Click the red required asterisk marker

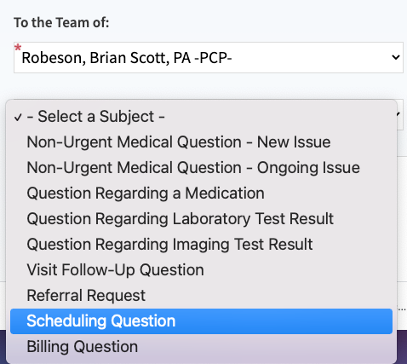point(17,48)
